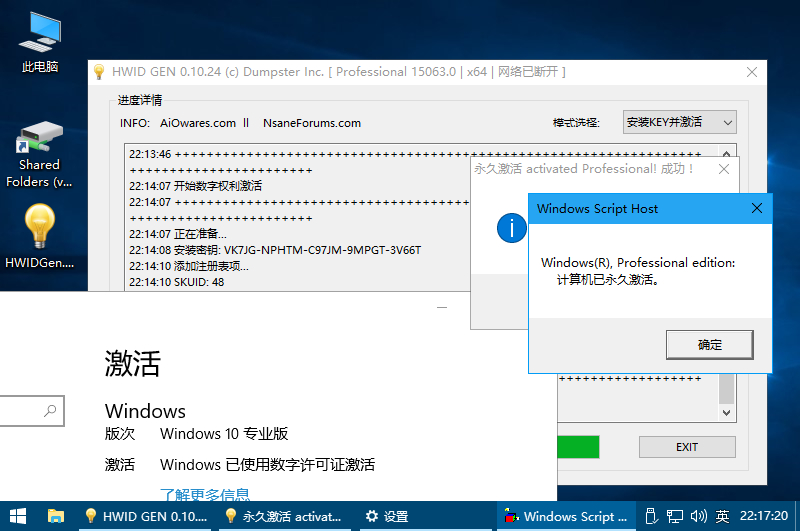Click NsaneForums.com in the INFO row

click(312, 123)
